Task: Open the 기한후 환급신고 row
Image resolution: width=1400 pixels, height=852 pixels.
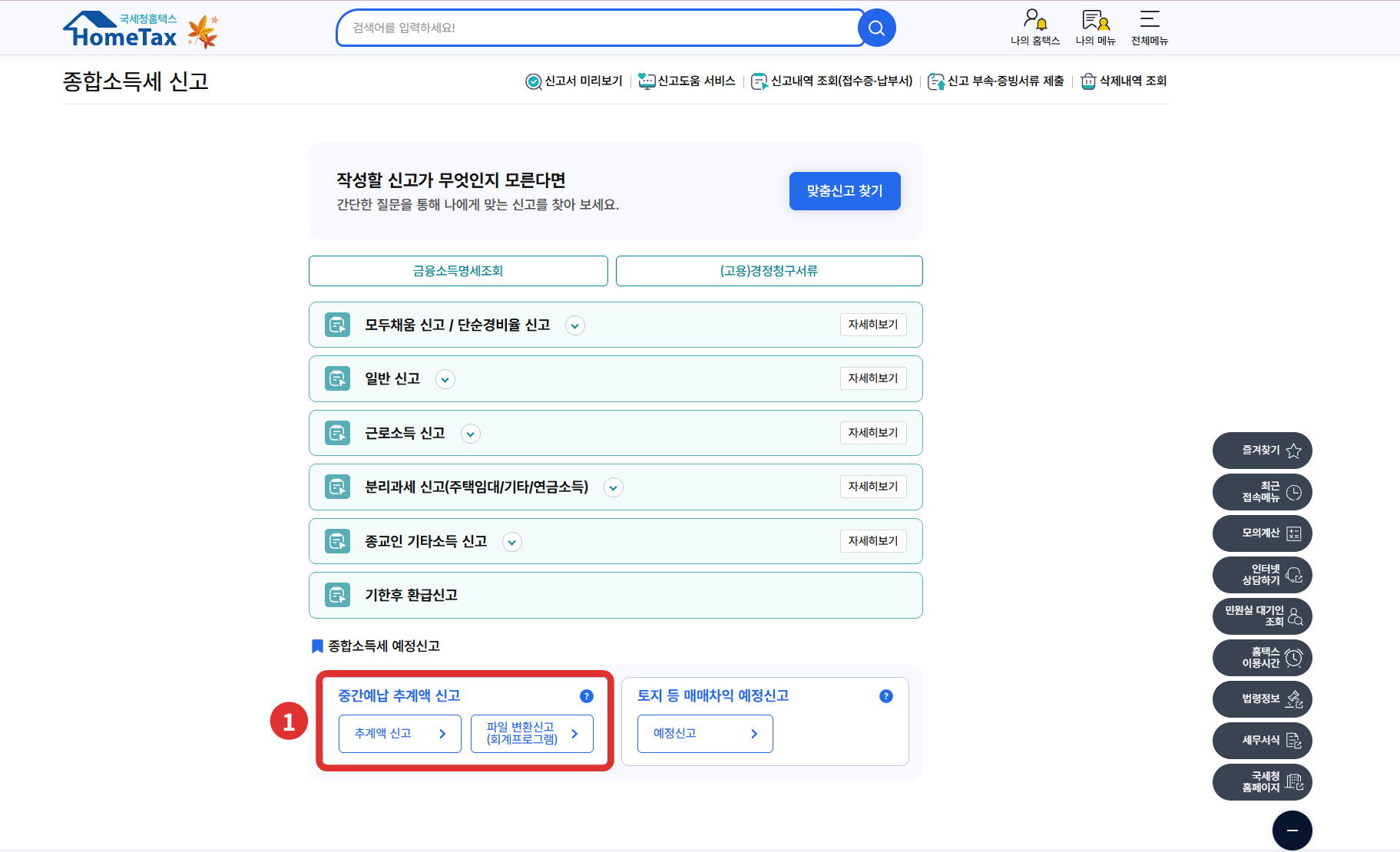Action: pyautogui.click(x=616, y=595)
